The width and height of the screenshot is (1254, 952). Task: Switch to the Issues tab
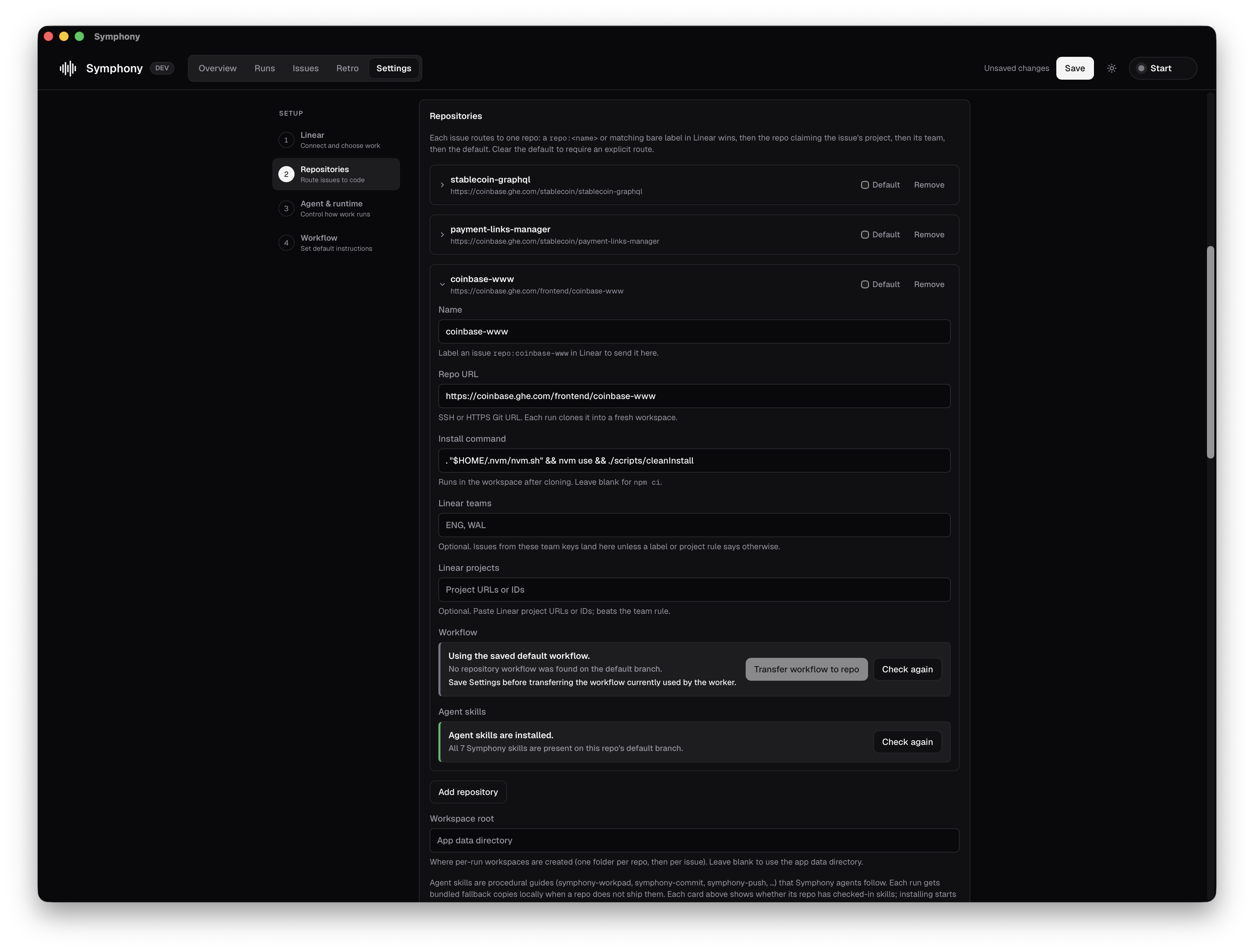tap(306, 68)
